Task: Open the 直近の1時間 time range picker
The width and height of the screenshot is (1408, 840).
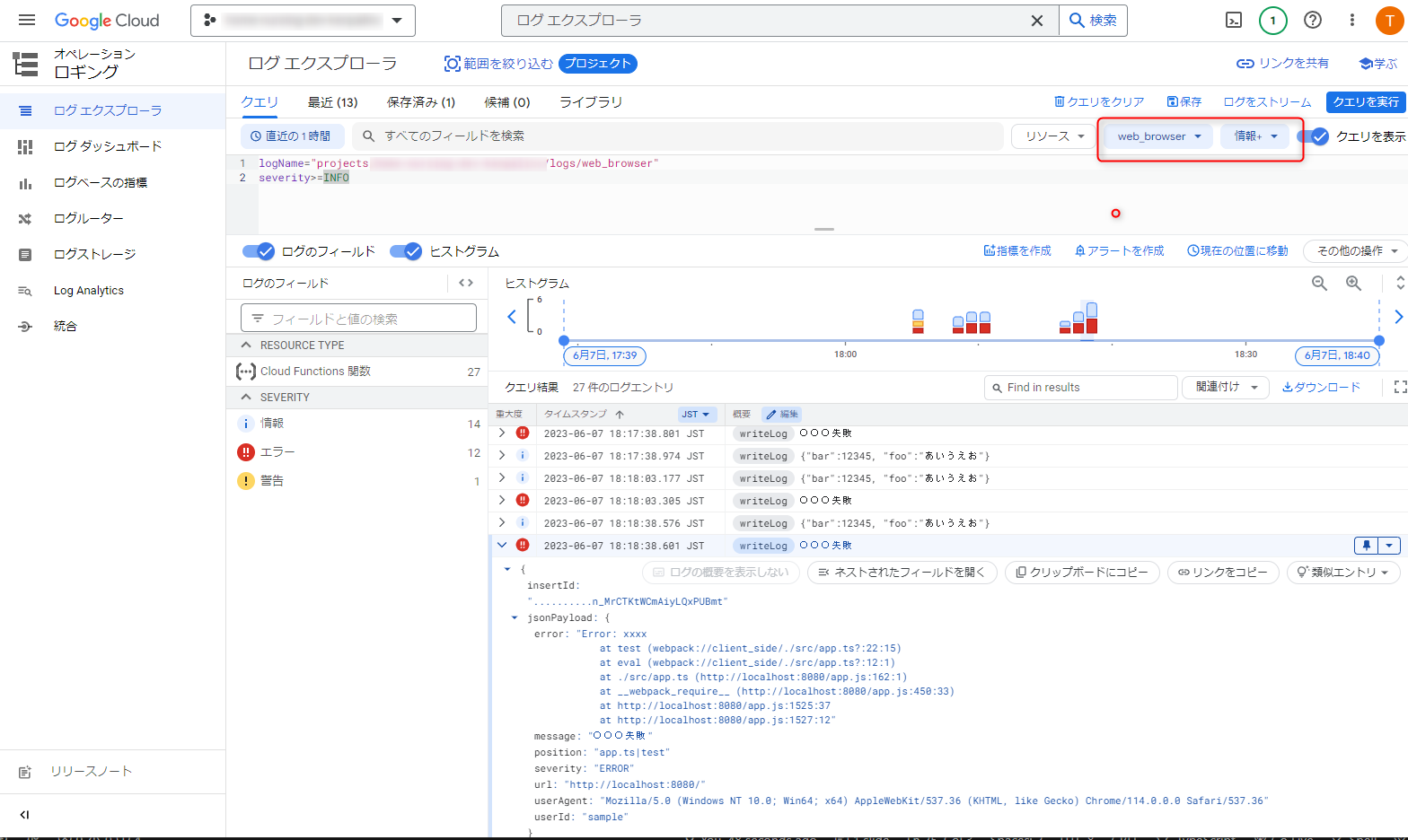Action: point(292,136)
